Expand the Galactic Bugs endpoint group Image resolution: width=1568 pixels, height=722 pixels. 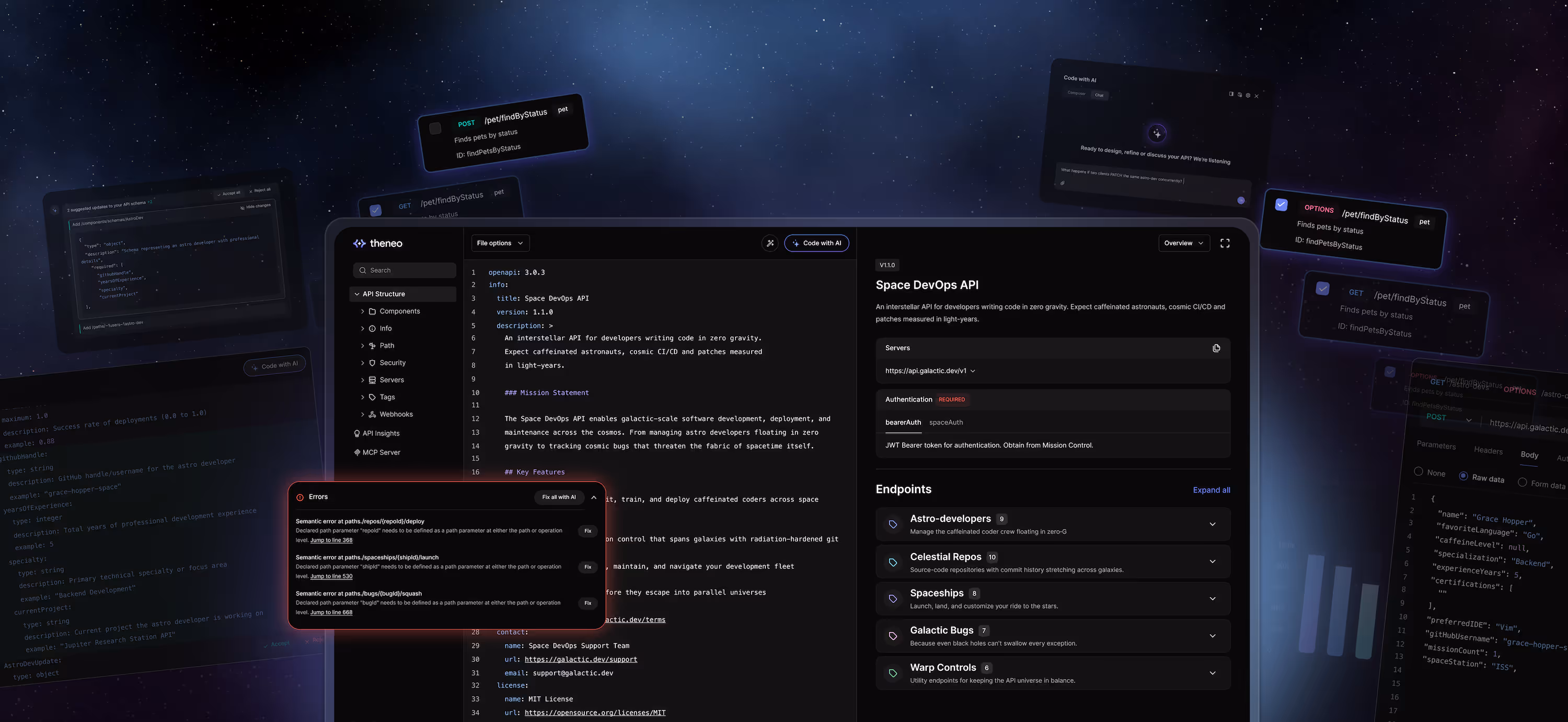click(x=1212, y=636)
